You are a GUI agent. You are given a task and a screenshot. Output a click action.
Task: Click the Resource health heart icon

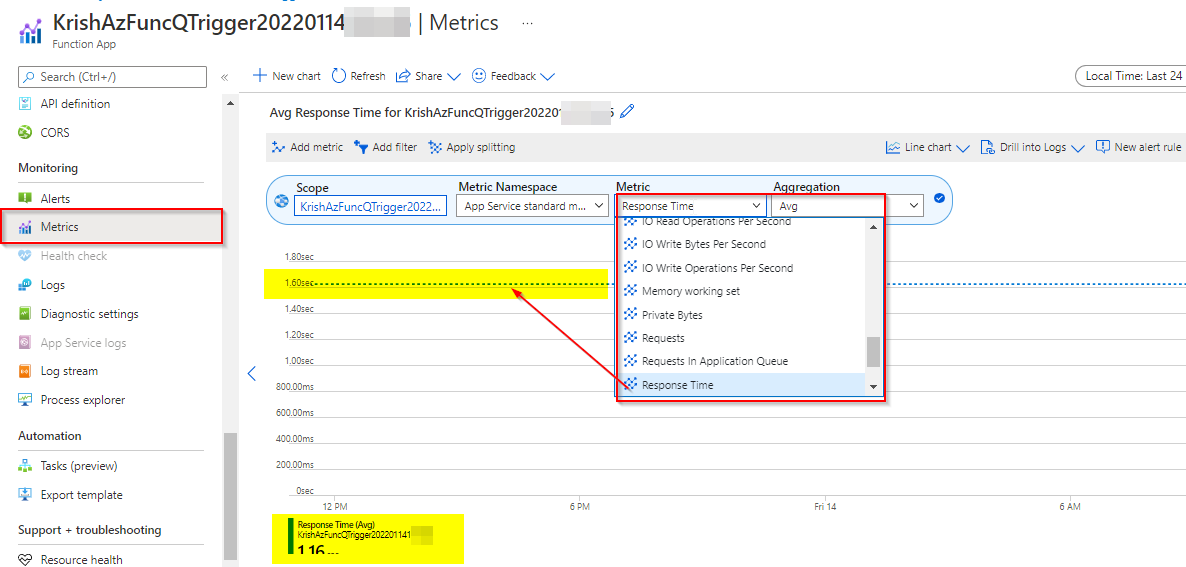[25, 560]
